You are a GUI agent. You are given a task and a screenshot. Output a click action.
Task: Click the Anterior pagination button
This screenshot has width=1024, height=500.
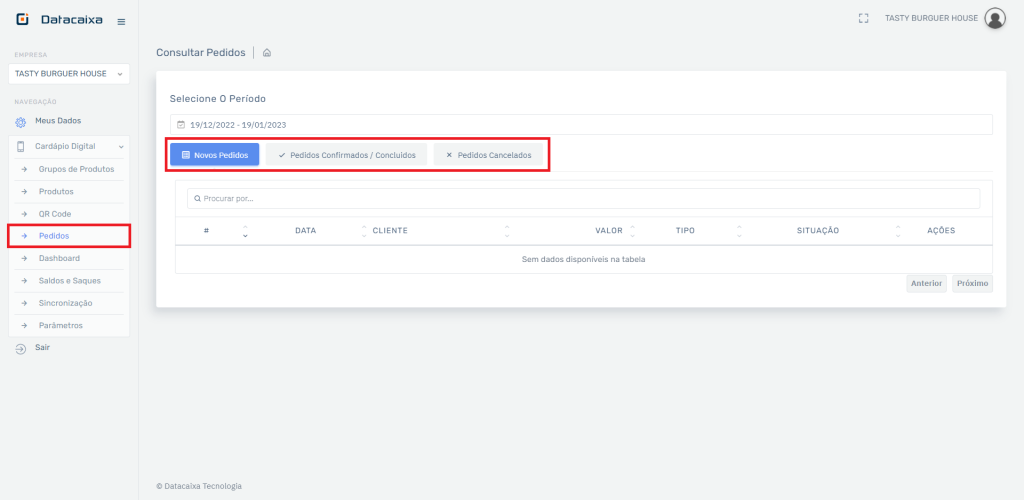tap(926, 283)
